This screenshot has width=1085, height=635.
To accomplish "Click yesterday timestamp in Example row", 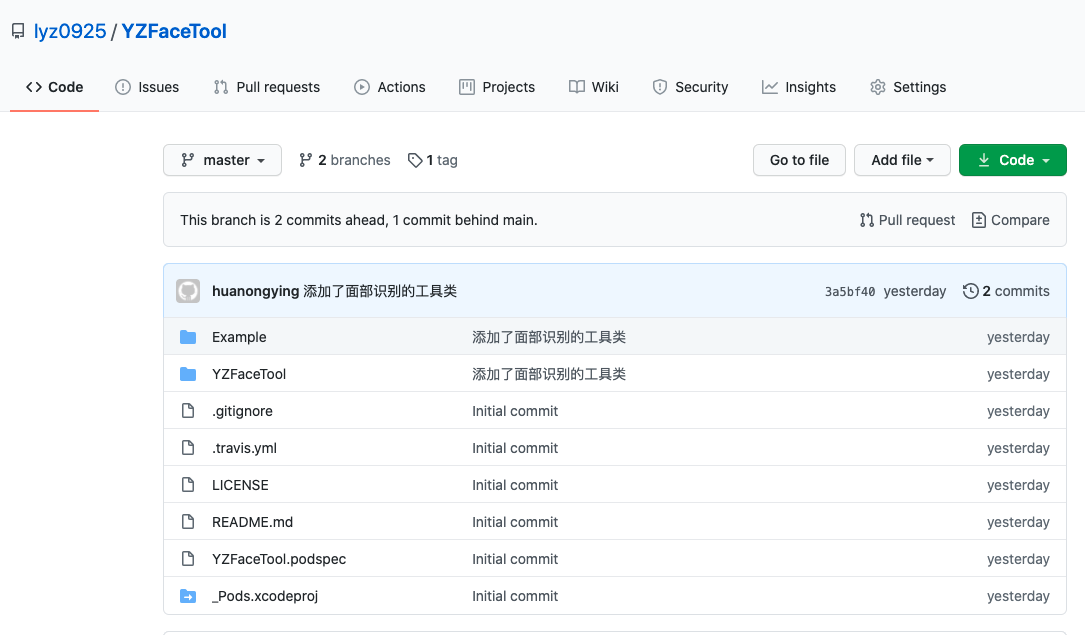I will [x=1018, y=337].
